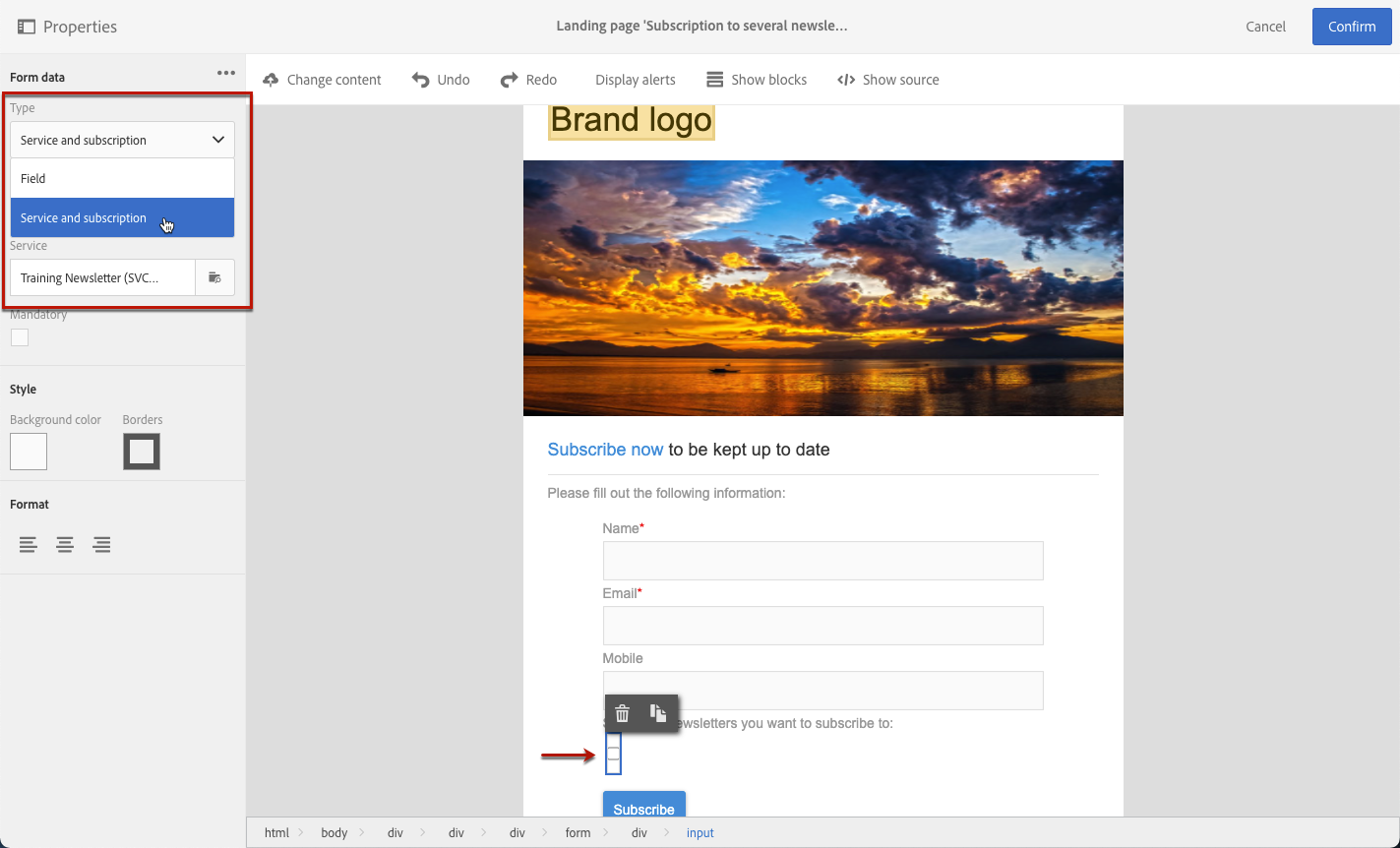The image size is (1400, 848).
Task: Click the Confirm button
Action: coord(1352,27)
